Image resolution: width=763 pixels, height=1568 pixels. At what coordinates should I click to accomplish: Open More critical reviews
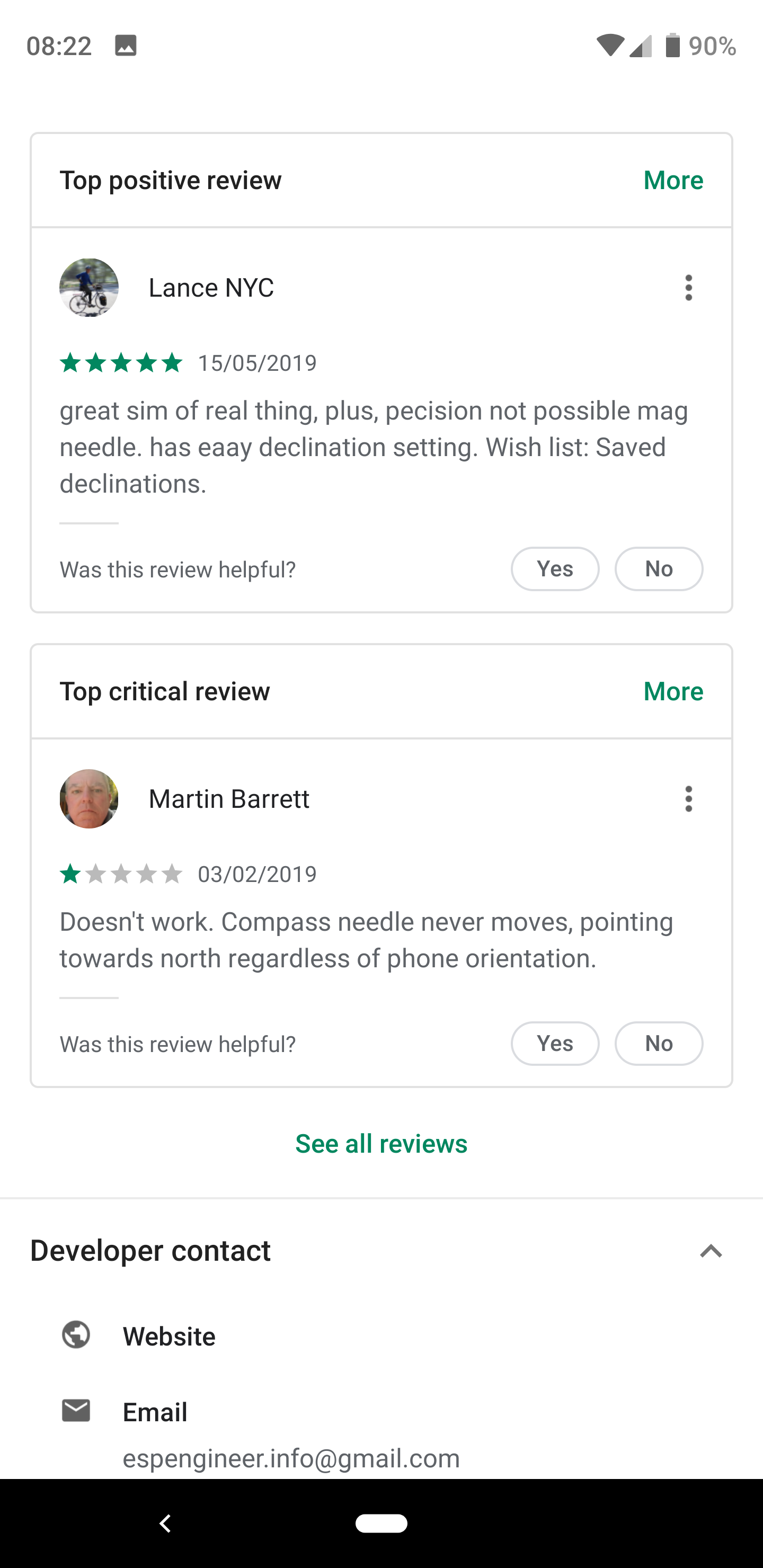pyautogui.click(x=673, y=691)
